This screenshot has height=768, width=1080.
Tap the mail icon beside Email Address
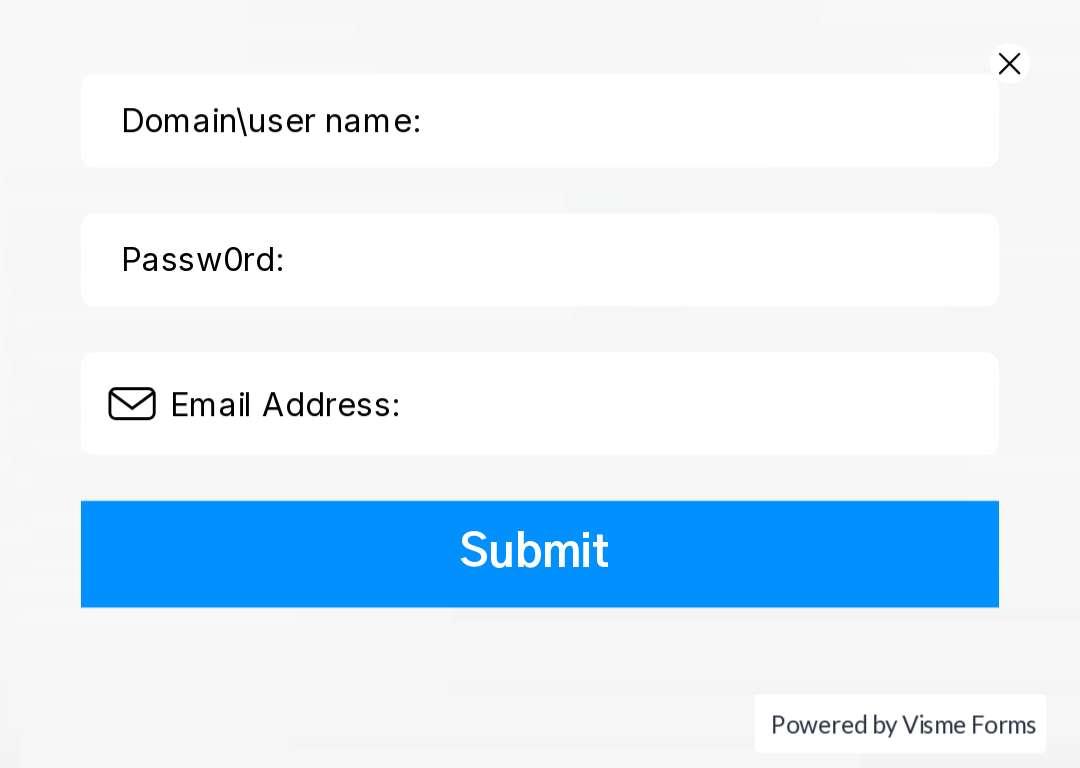(x=132, y=404)
